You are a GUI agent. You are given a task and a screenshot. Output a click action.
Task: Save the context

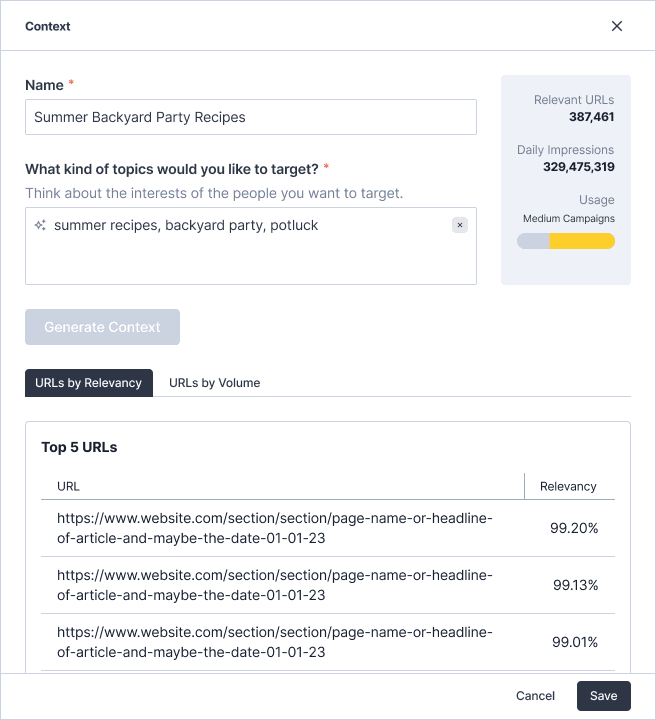click(x=603, y=696)
